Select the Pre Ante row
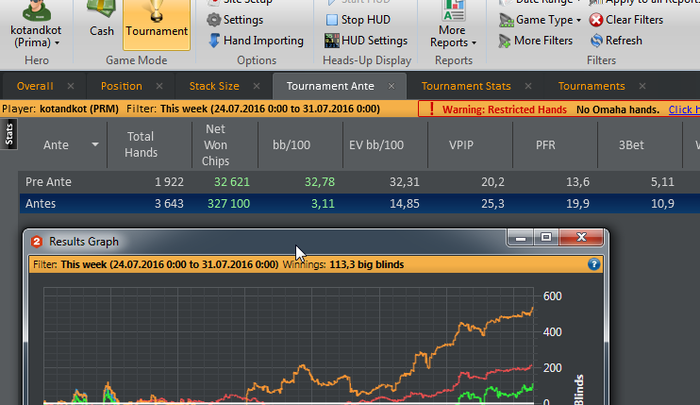Image resolution: width=700 pixels, height=405 pixels. 359,182
